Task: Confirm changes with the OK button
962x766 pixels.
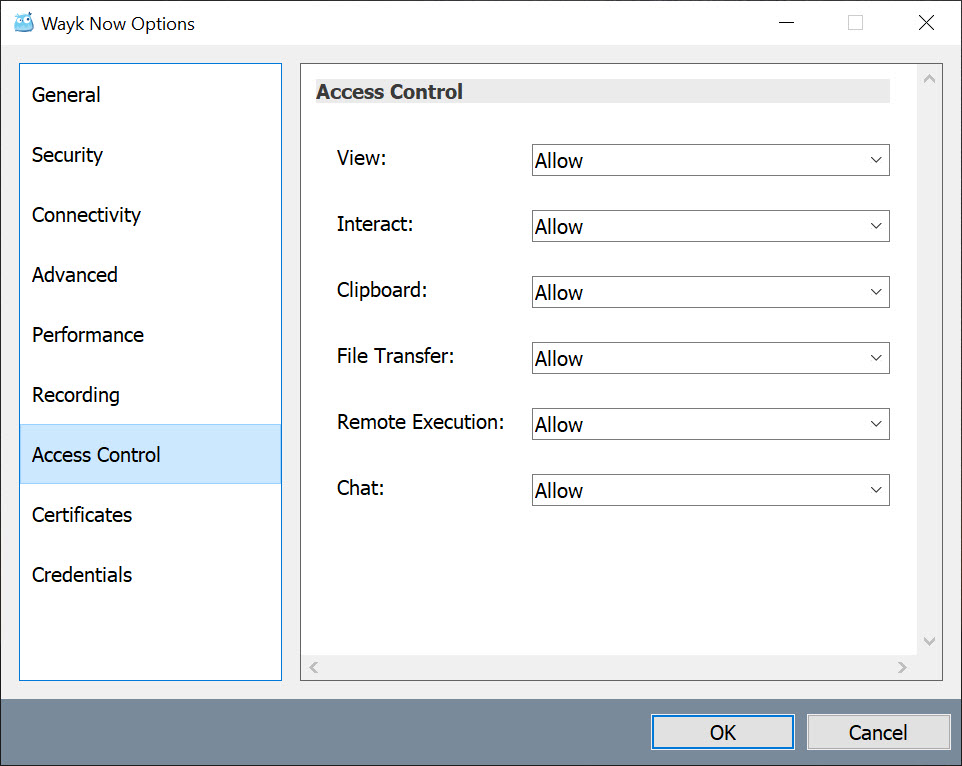Action: 723,732
